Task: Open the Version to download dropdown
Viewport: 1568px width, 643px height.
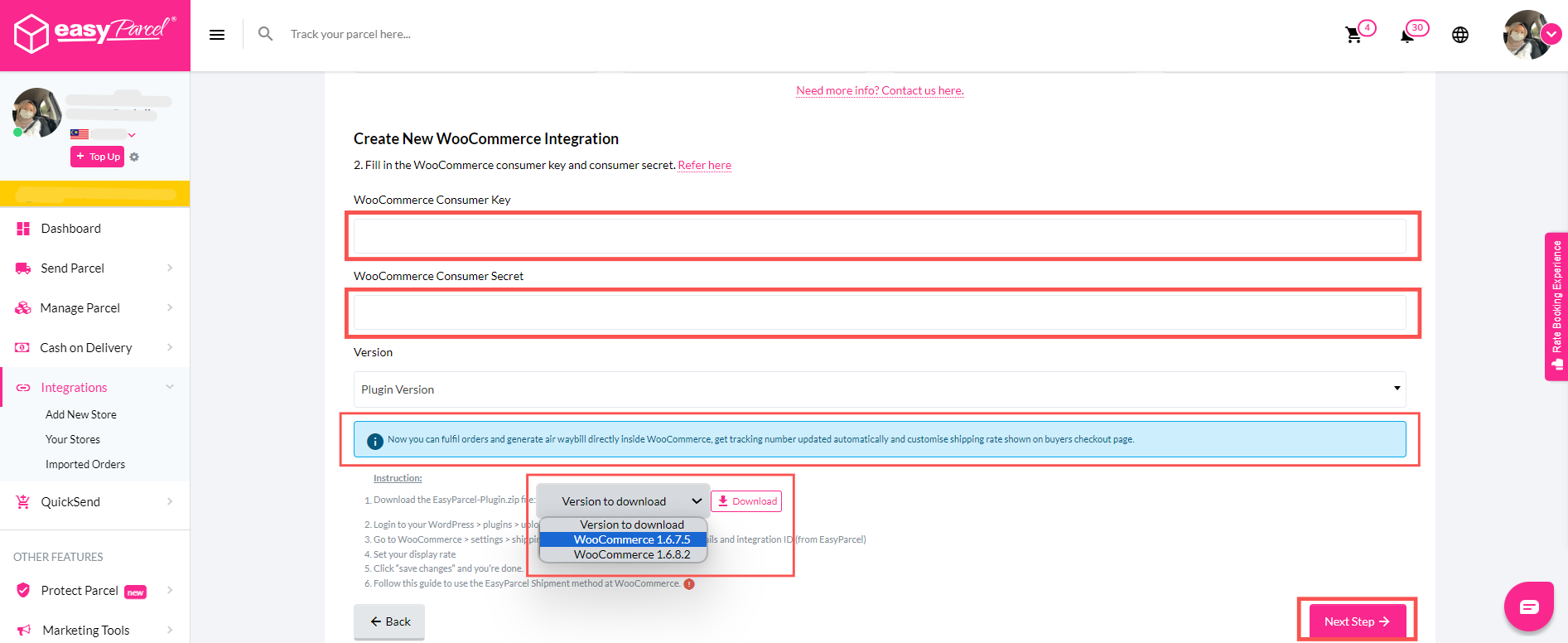Action: point(623,501)
